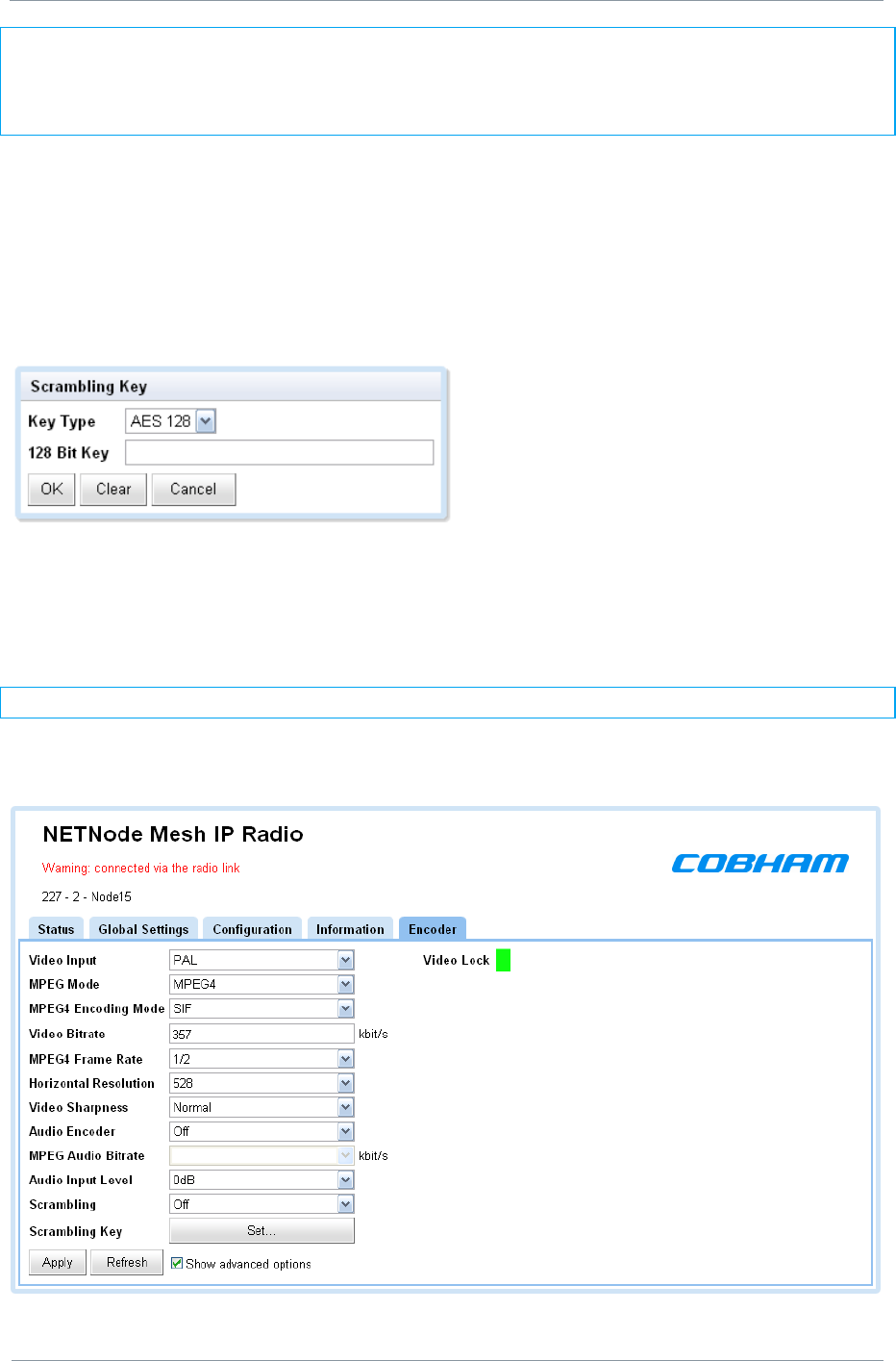Viewport: 896px width, 1361px height.
Task: Refresh the encoder page
Action: (x=127, y=1262)
